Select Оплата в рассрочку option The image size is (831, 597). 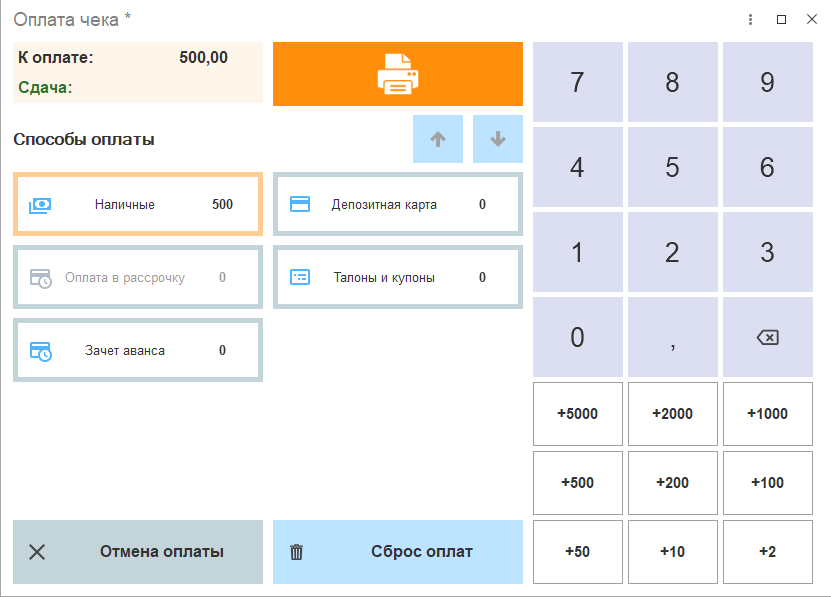pos(138,277)
